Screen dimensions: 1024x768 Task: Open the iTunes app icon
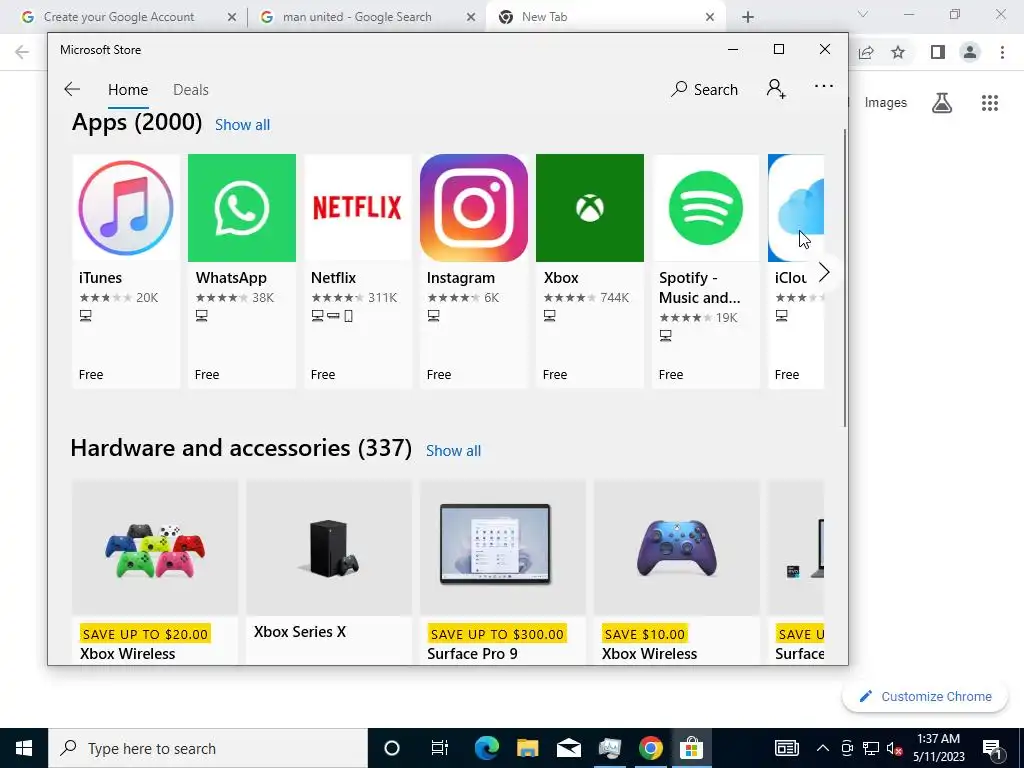126,208
